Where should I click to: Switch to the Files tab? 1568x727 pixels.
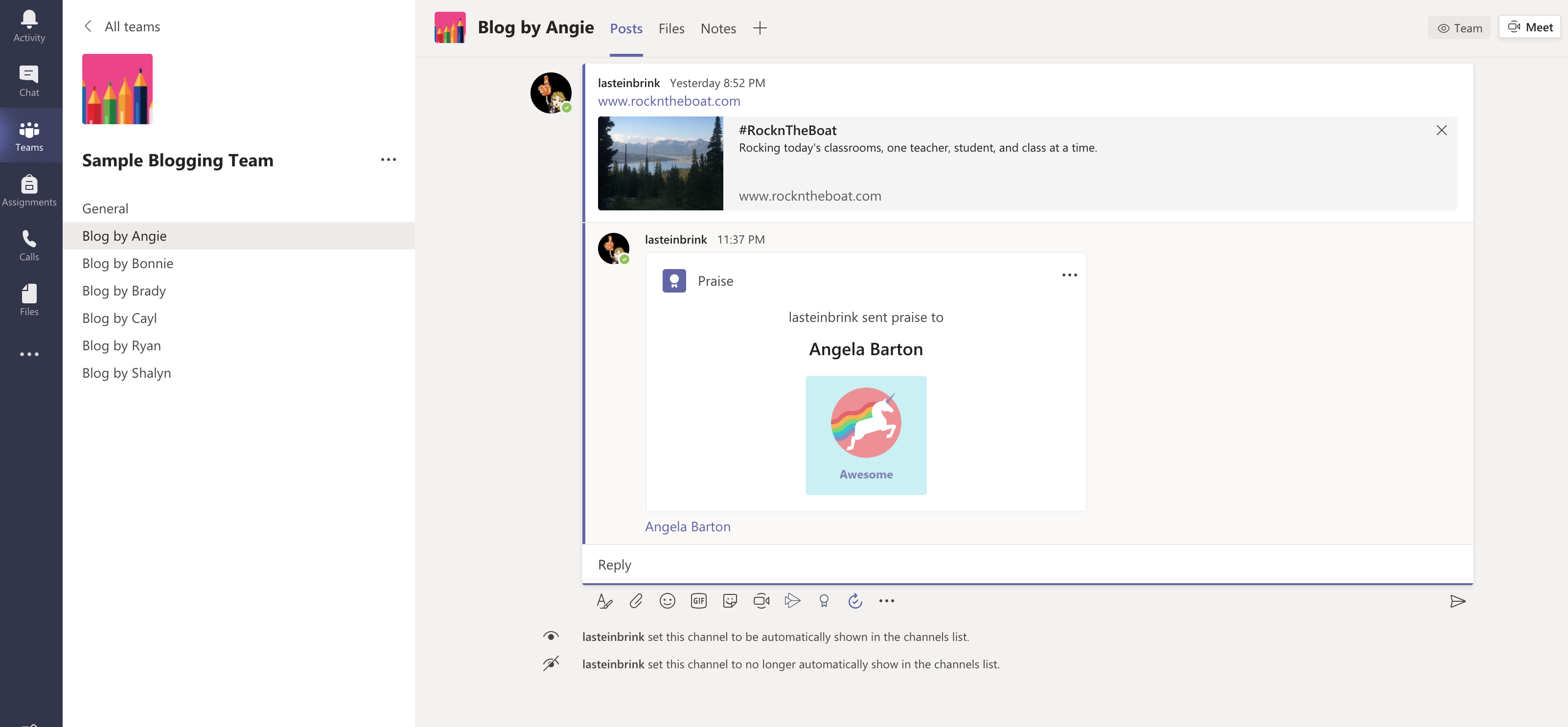pyautogui.click(x=671, y=28)
